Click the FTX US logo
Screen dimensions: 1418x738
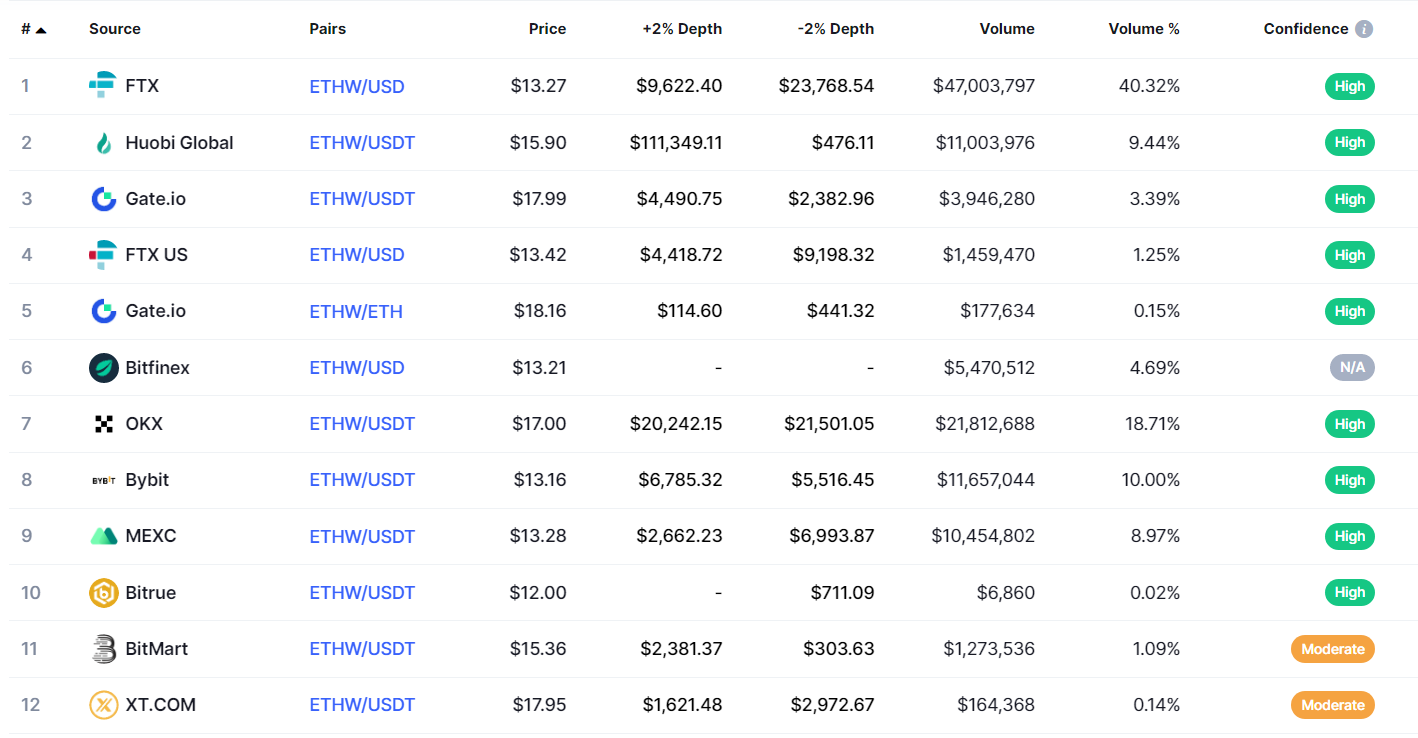[x=103, y=255]
